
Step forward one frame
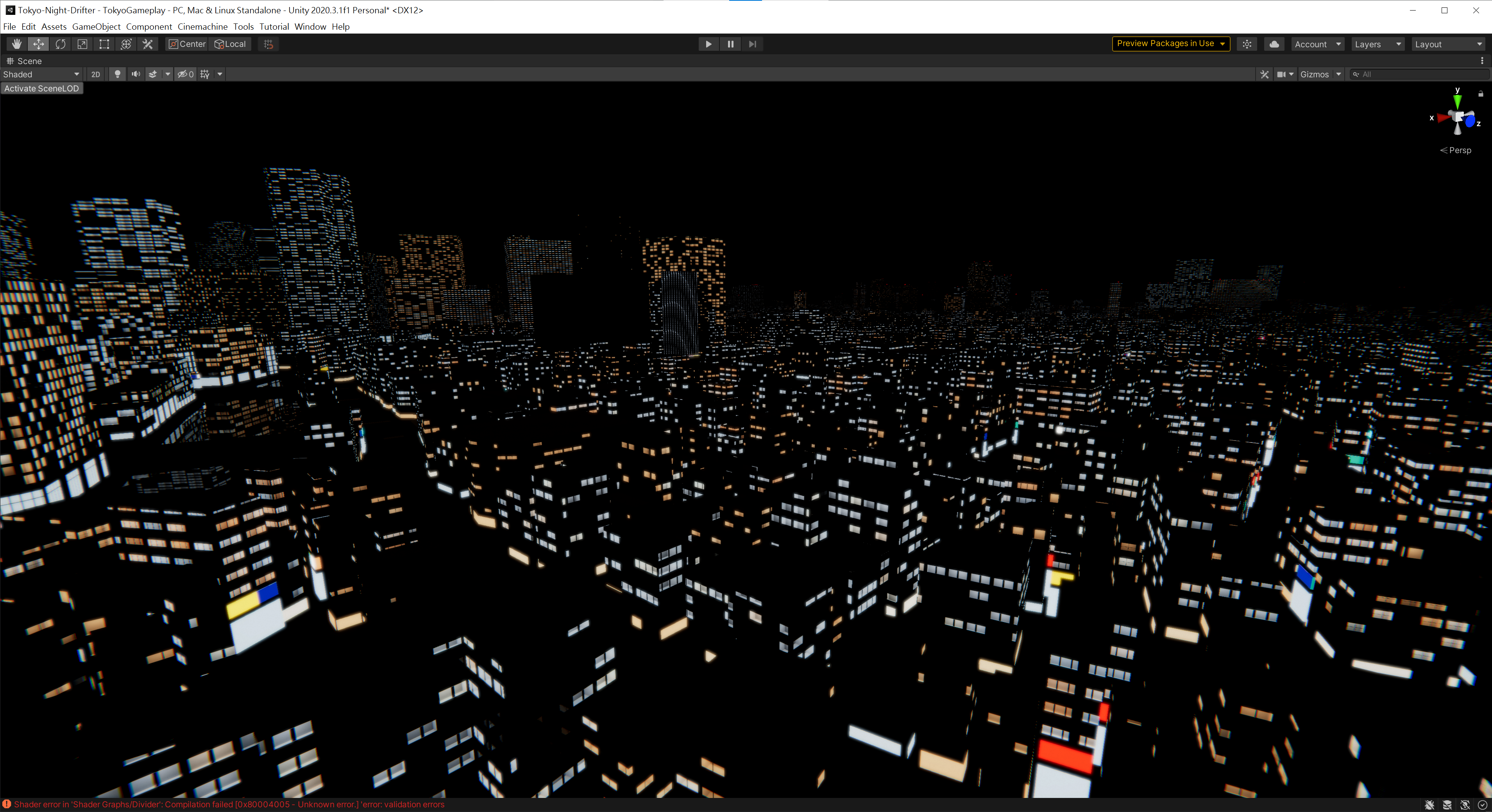(752, 44)
